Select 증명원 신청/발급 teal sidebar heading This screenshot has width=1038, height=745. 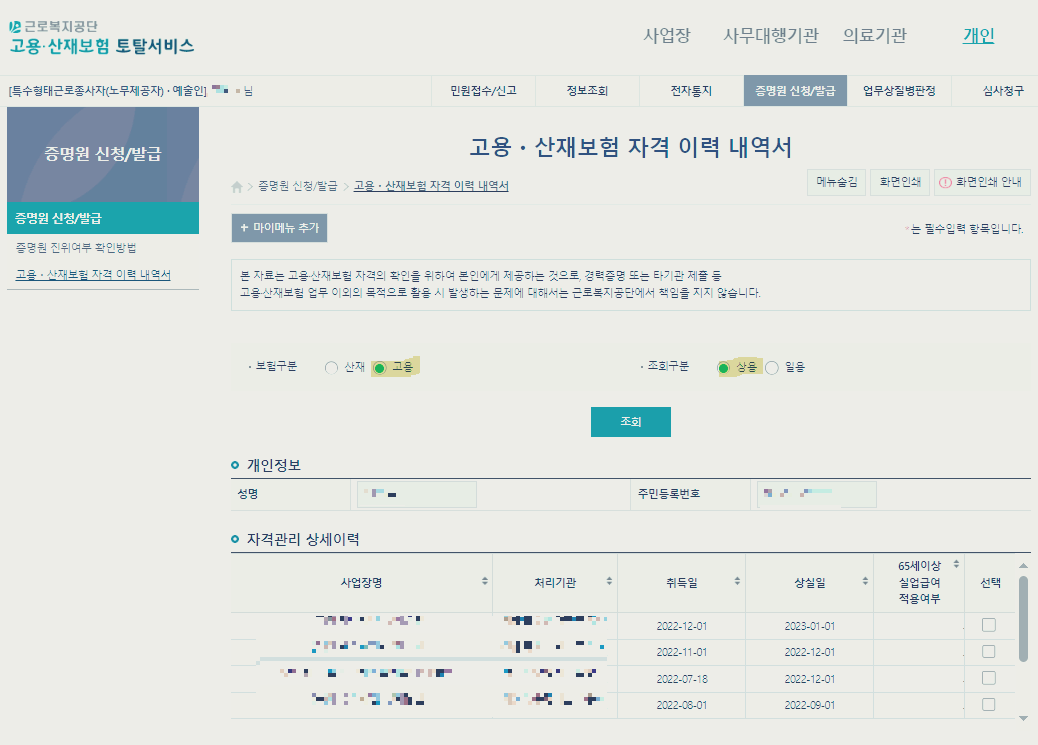[103, 218]
